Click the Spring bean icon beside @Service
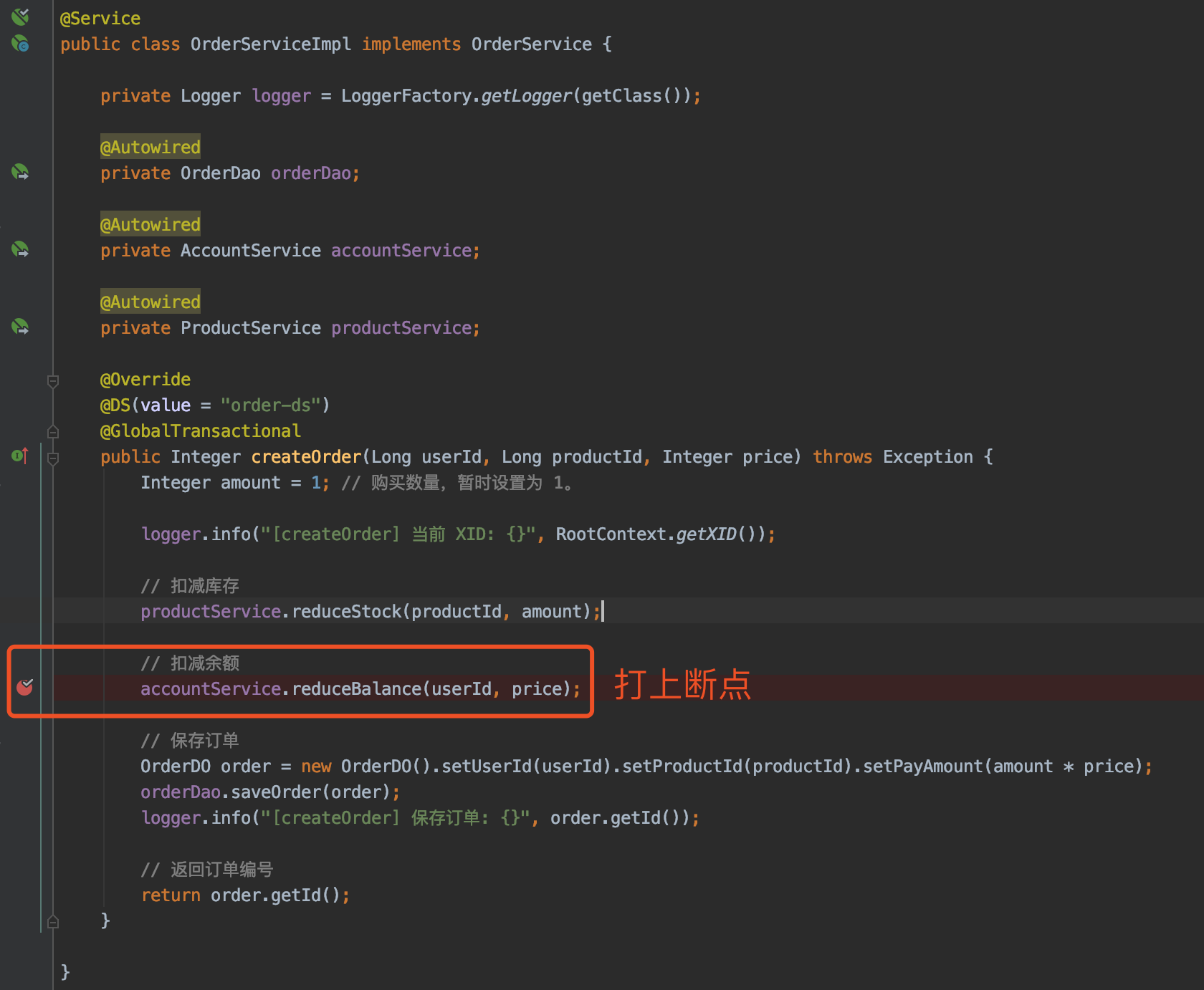Image resolution: width=1204 pixels, height=990 pixels. (21, 16)
